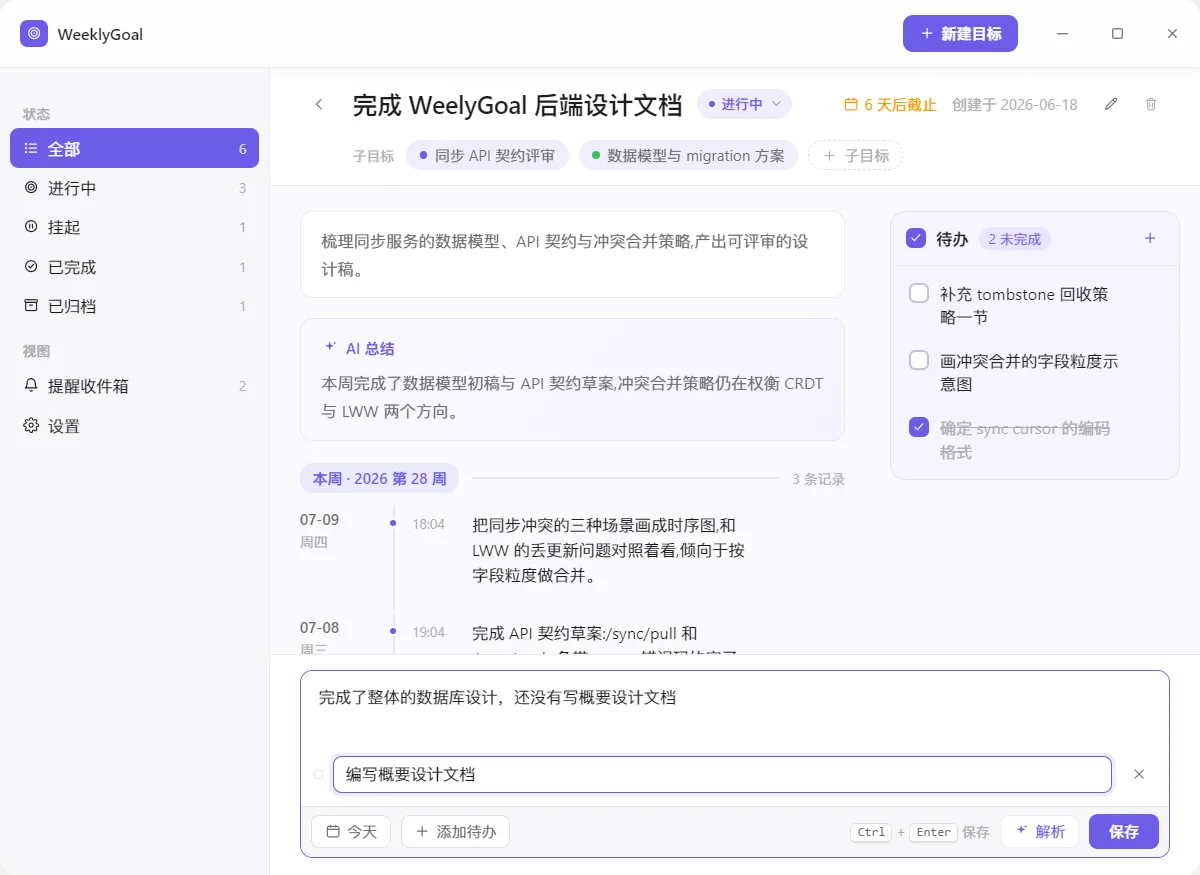
Task: Close the WeeklyGoal window
Action: pyautogui.click(x=1172, y=33)
